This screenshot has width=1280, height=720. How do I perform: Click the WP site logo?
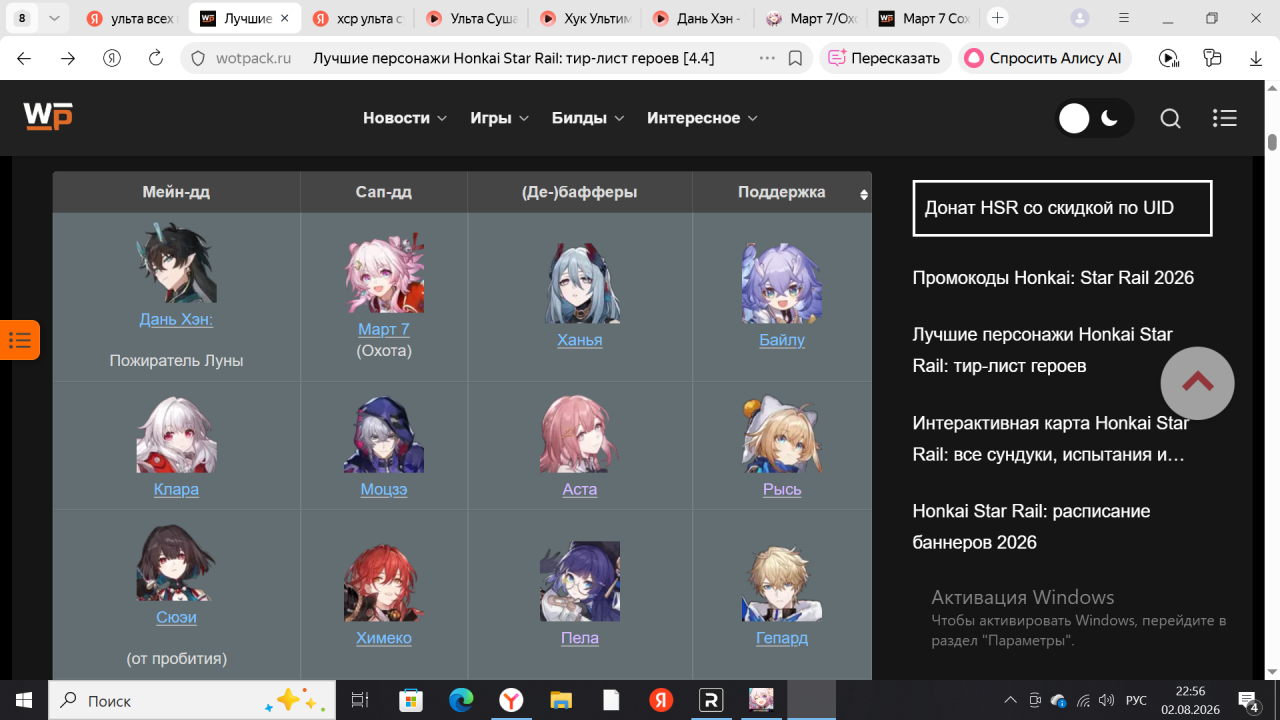[x=48, y=117]
